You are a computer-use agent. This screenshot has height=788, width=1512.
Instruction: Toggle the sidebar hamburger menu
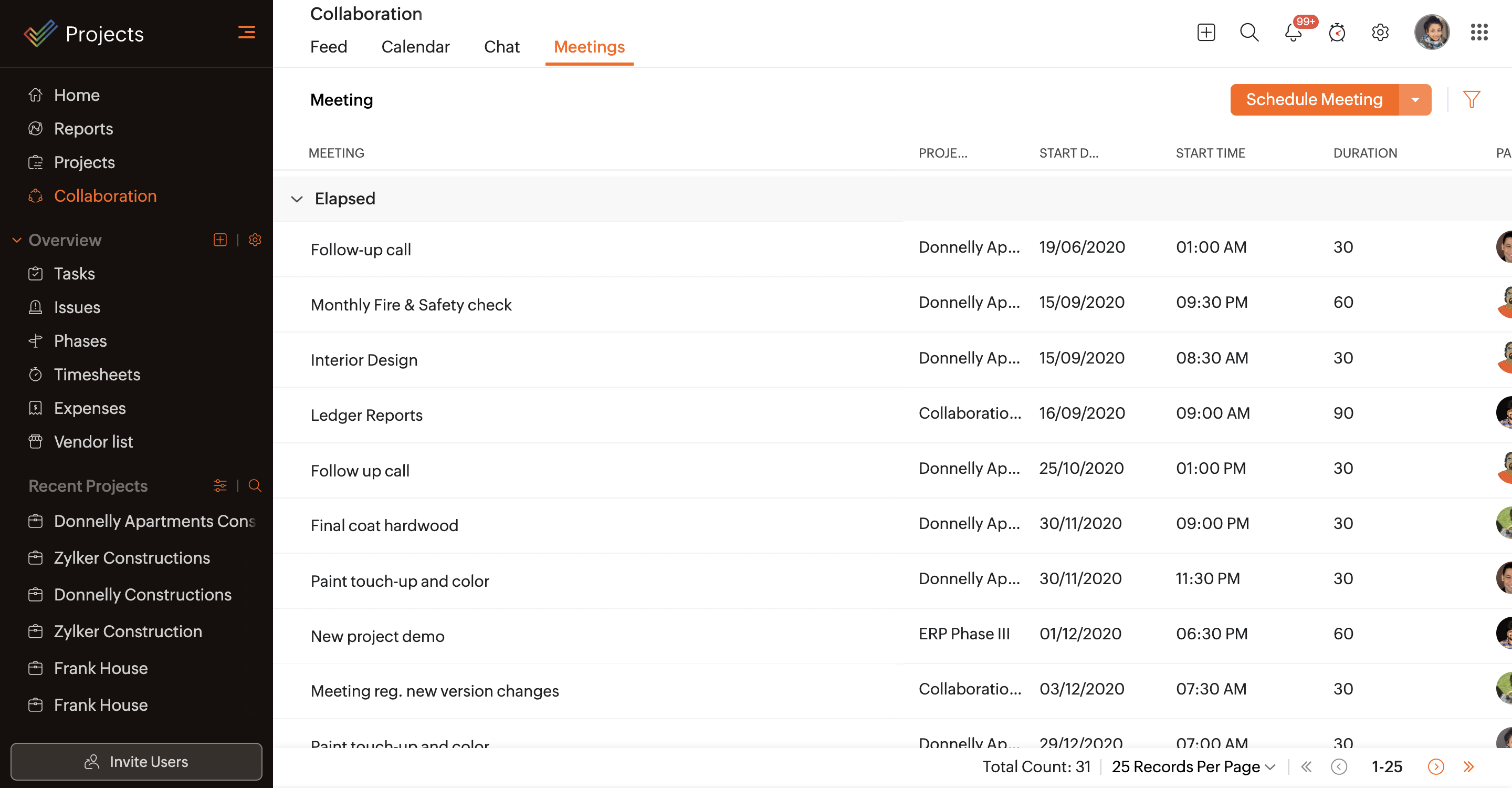(247, 32)
